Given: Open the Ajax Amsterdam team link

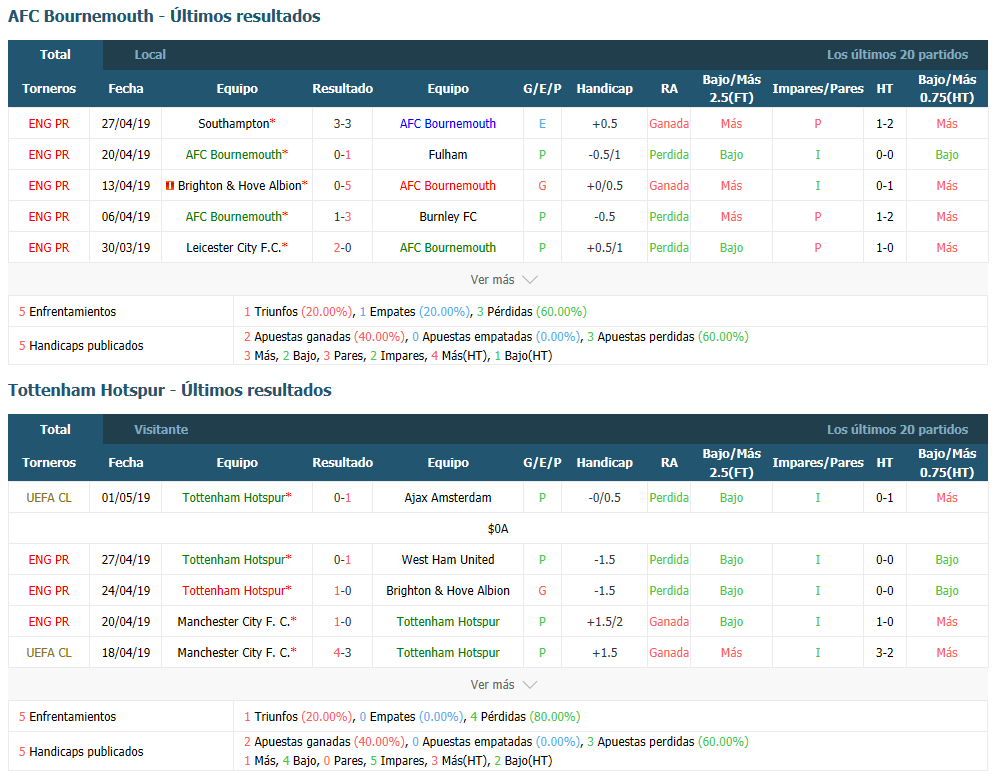Looking at the screenshot, I should 448,498.
